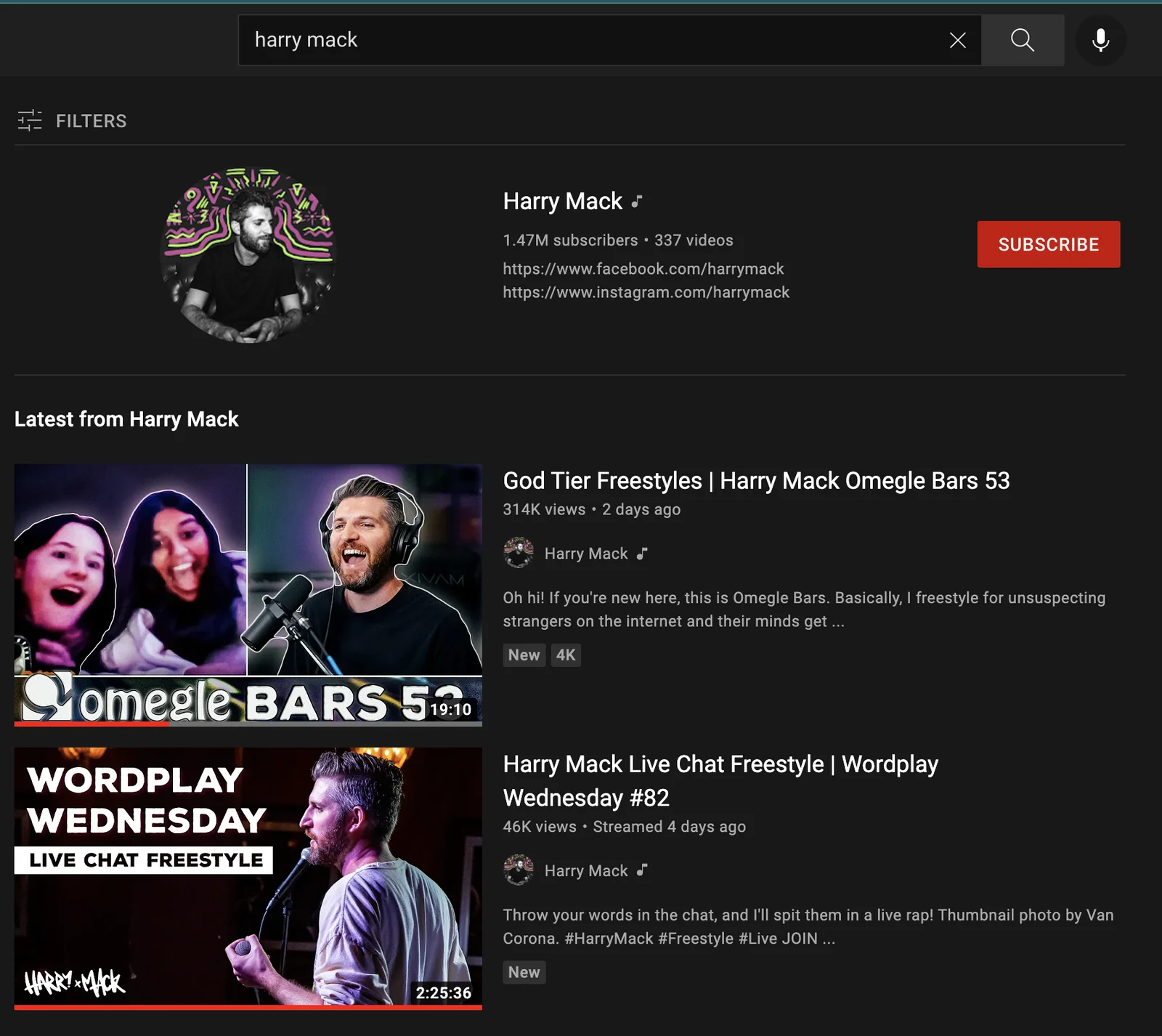Open Harry Mack name under Omegle Bars video

pos(586,554)
